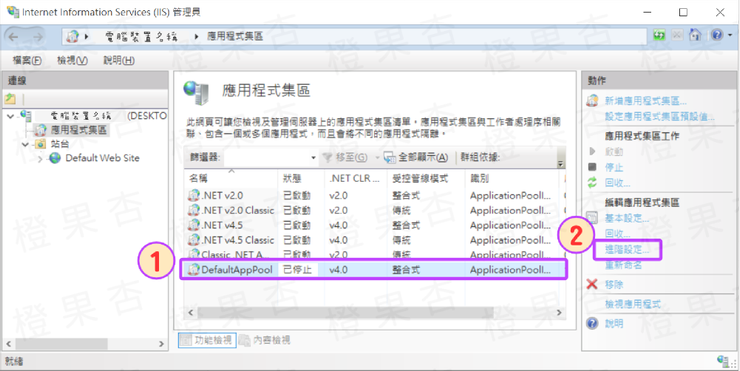Open the View (檢視) menu
Screen dimensions: 740x371
[x=72, y=60]
